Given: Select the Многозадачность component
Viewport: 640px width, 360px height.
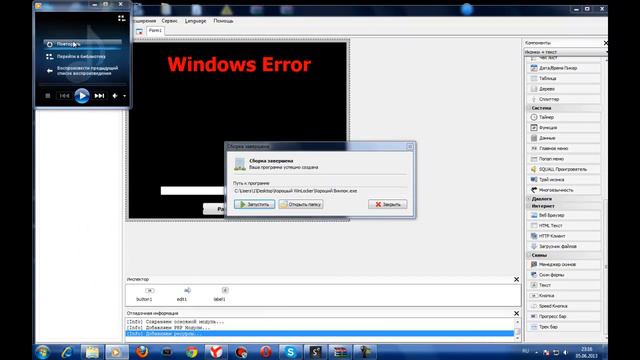Looking at the screenshot, I should 564,190.
